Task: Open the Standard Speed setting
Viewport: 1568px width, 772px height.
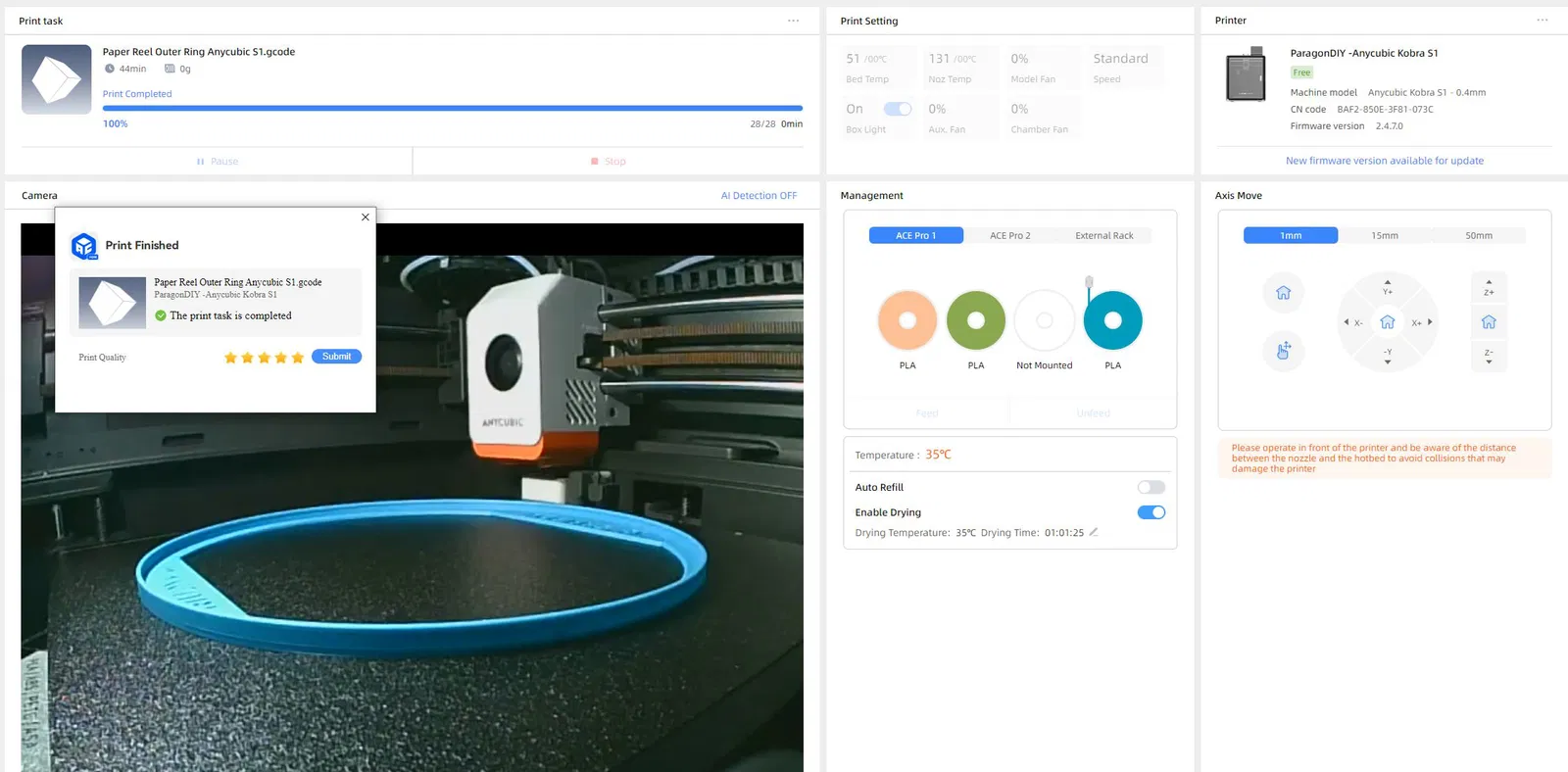Action: 1125,68
